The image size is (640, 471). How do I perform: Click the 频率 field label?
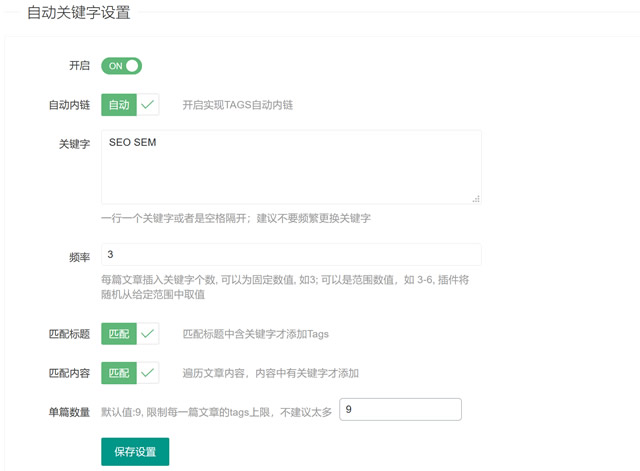point(80,257)
